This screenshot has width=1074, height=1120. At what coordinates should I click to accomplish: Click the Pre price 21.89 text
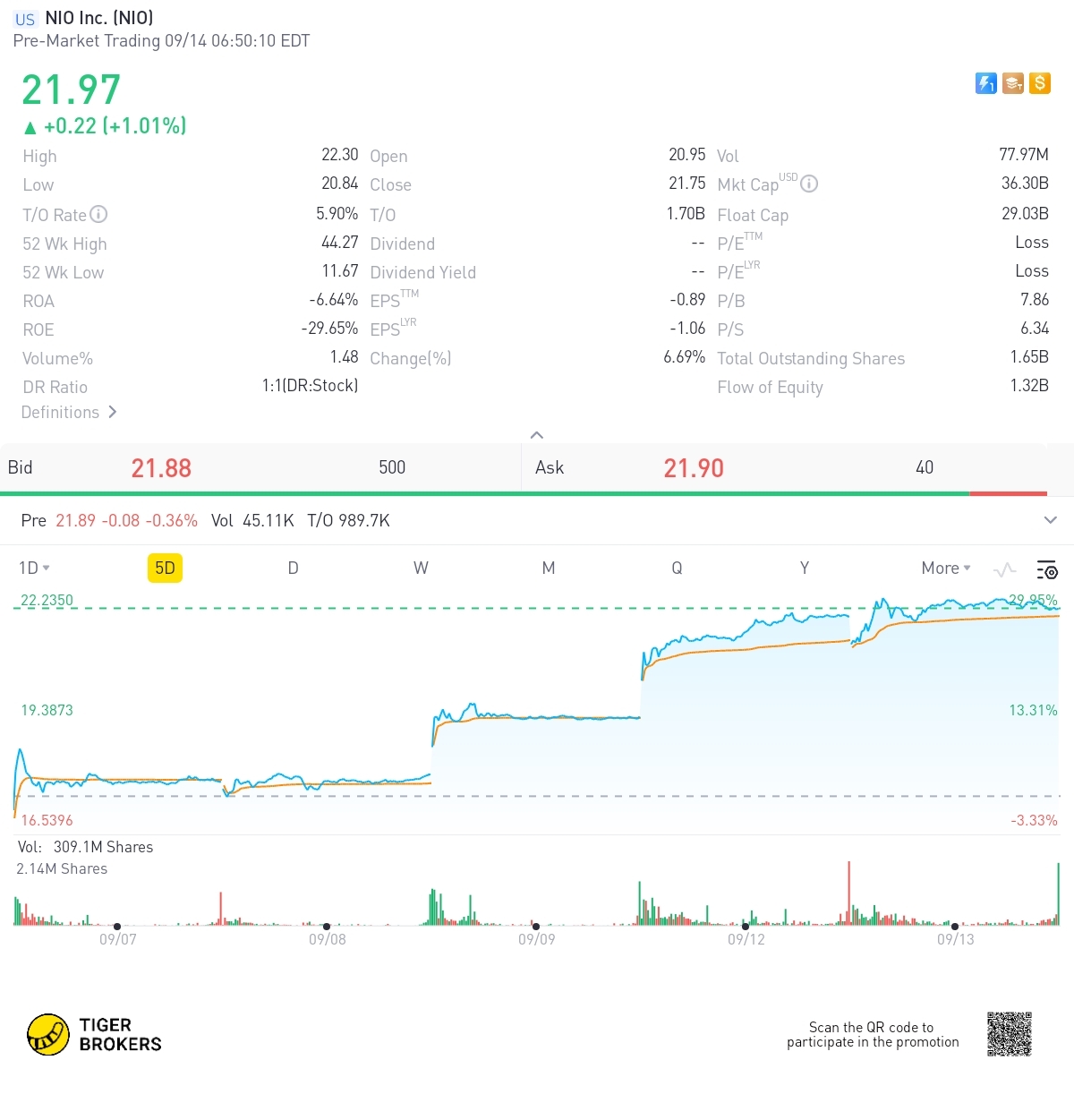pos(75,521)
